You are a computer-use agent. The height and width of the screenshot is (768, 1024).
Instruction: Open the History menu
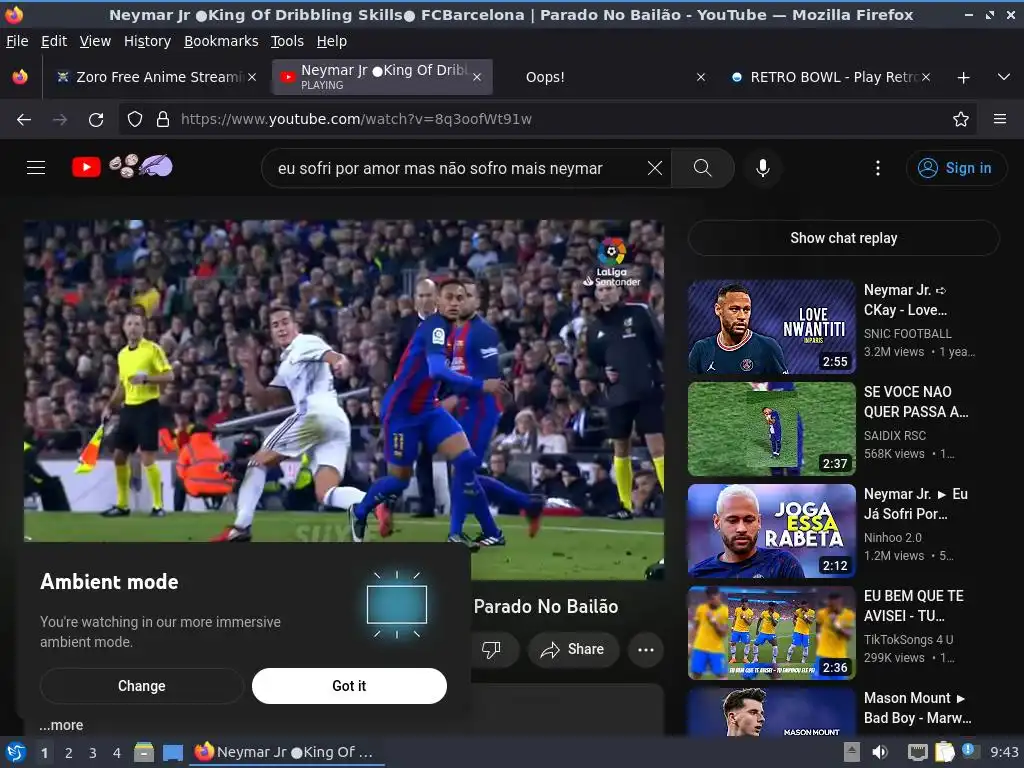point(147,41)
